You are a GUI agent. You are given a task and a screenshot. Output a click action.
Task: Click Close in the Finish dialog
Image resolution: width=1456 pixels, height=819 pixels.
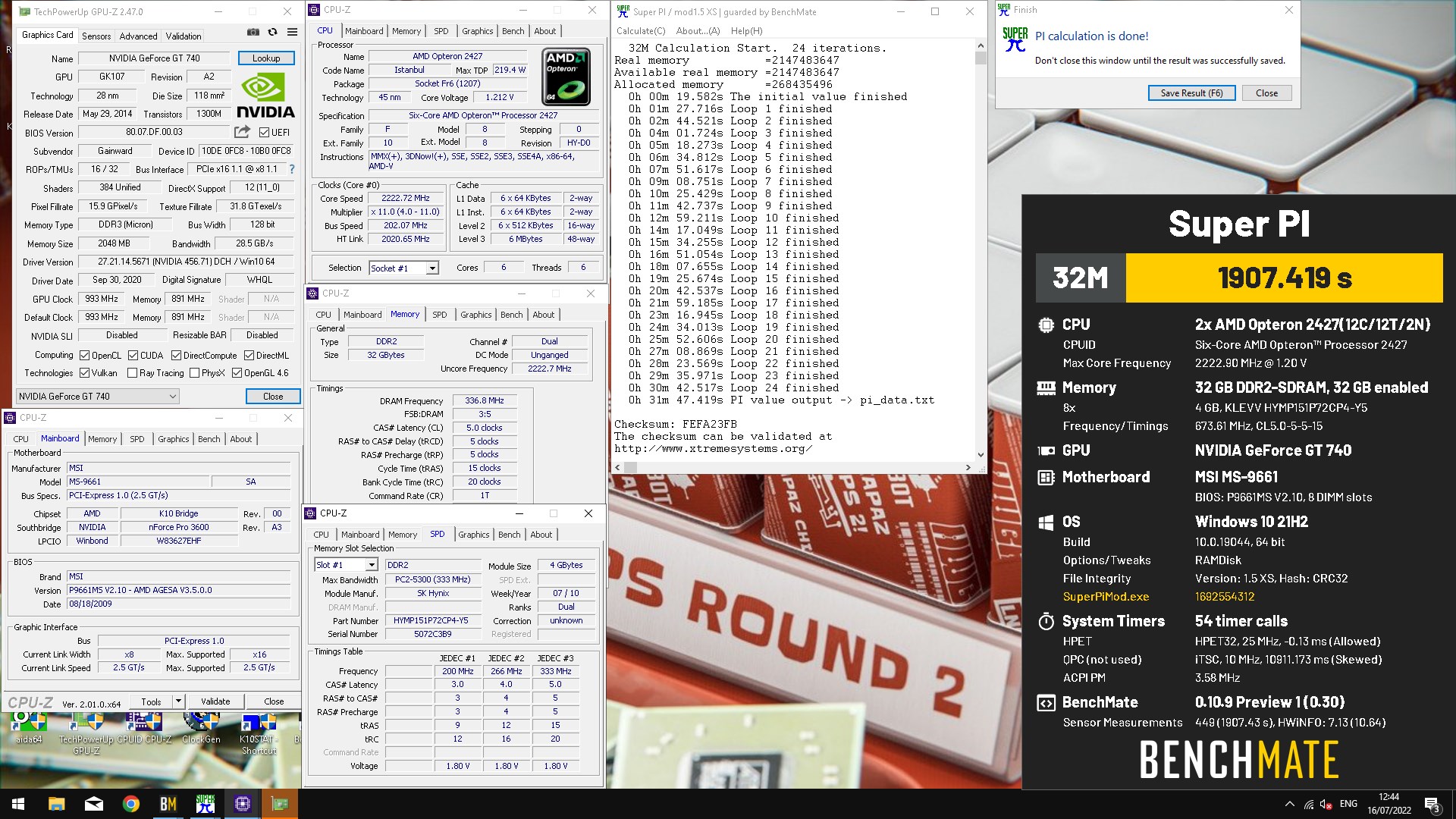tap(1266, 93)
